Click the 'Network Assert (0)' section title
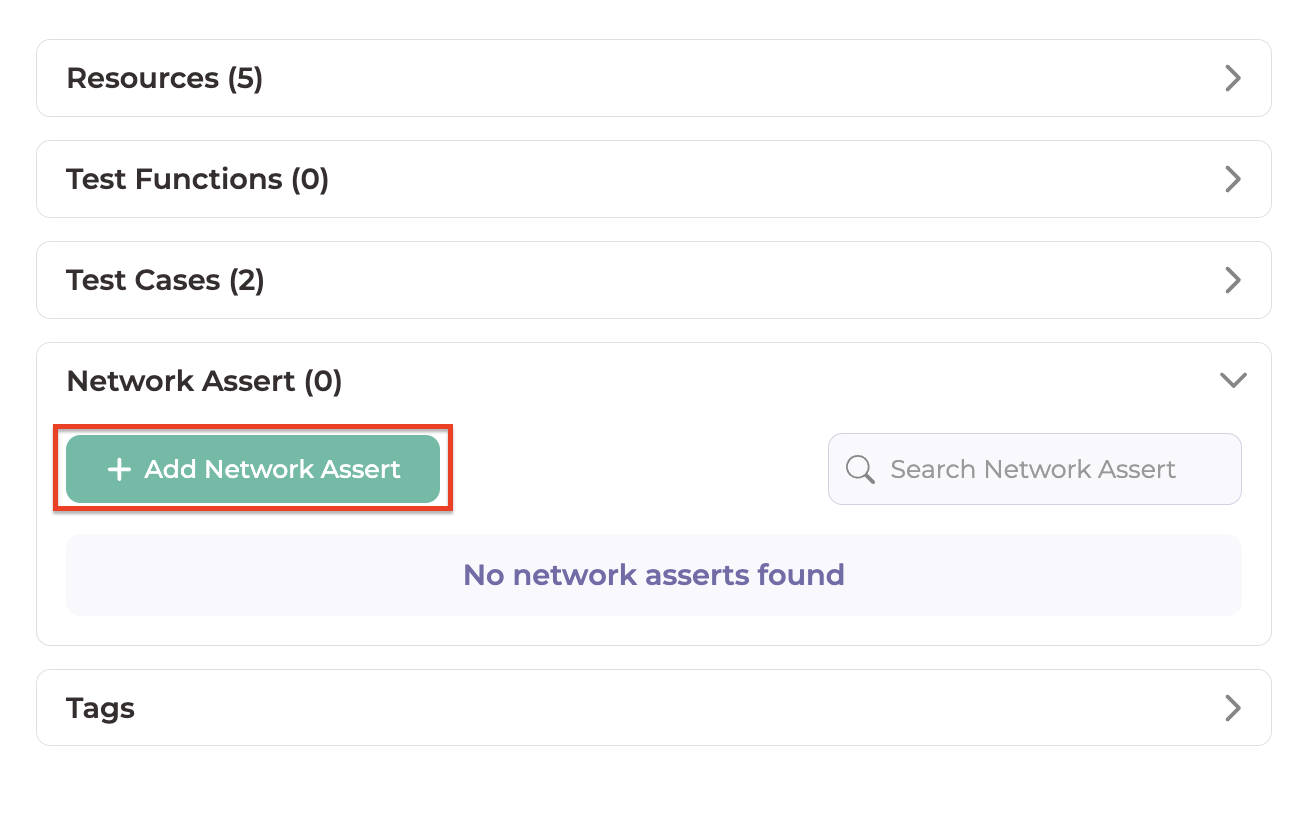1314x836 pixels. [204, 381]
